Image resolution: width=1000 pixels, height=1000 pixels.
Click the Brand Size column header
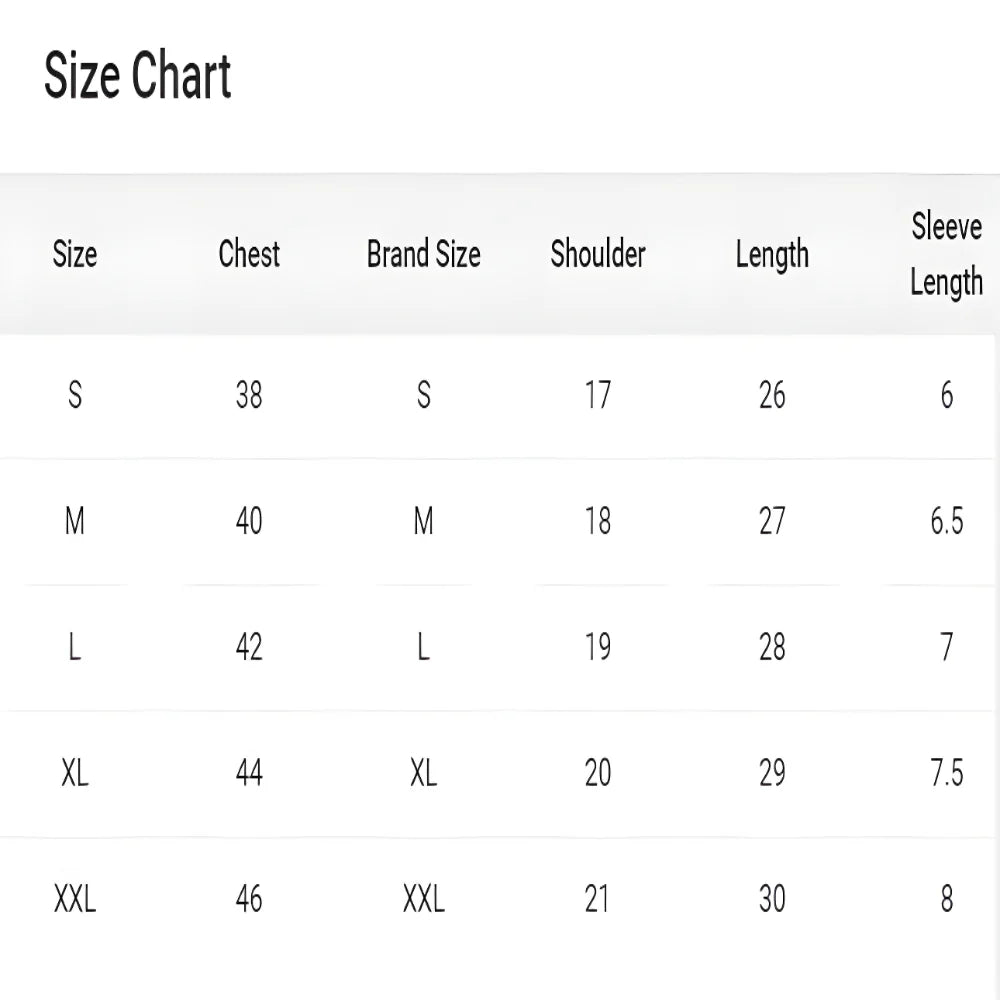point(423,254)
